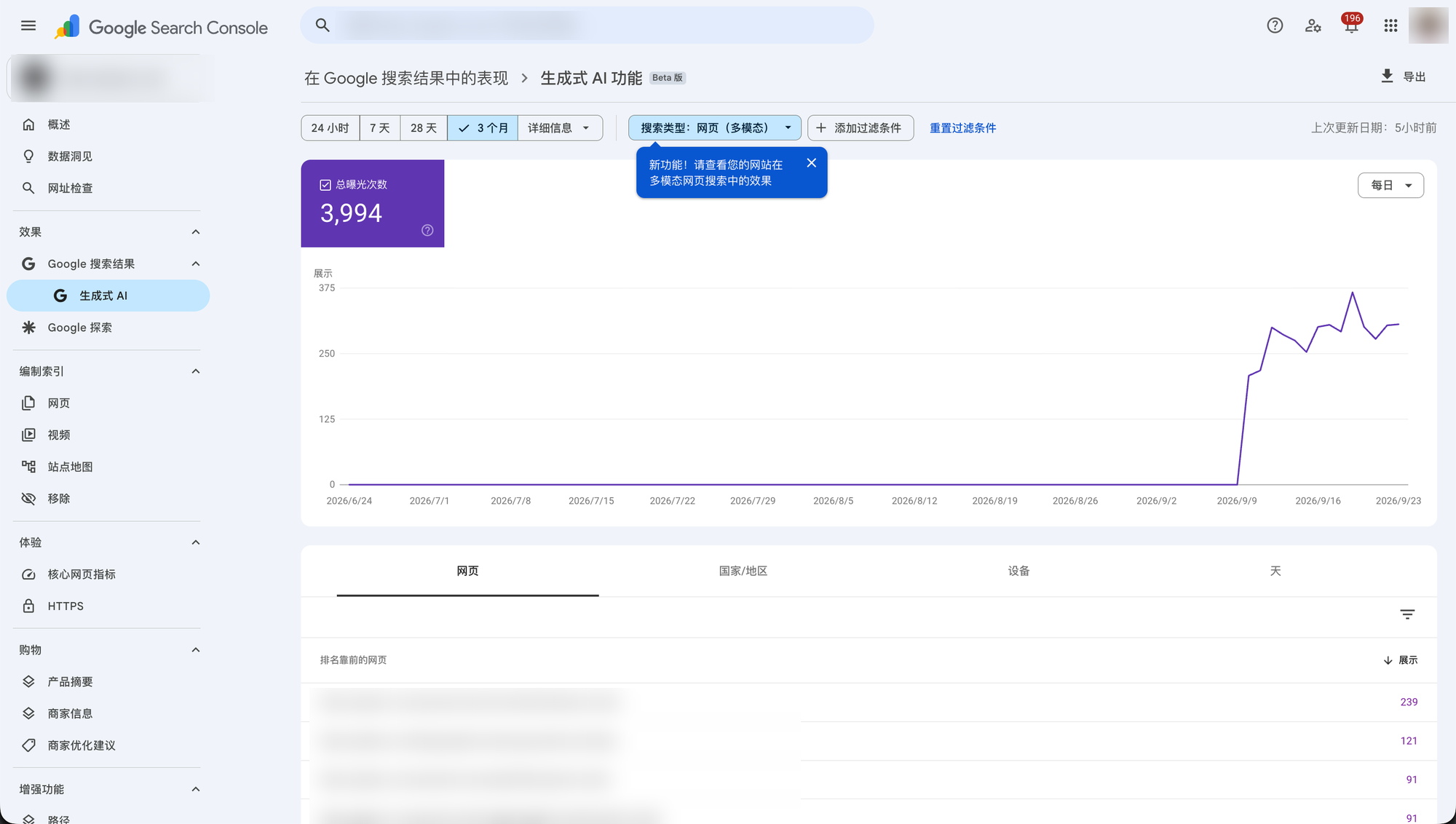Switch to the 网页 table tab

(x=467, y=571)
